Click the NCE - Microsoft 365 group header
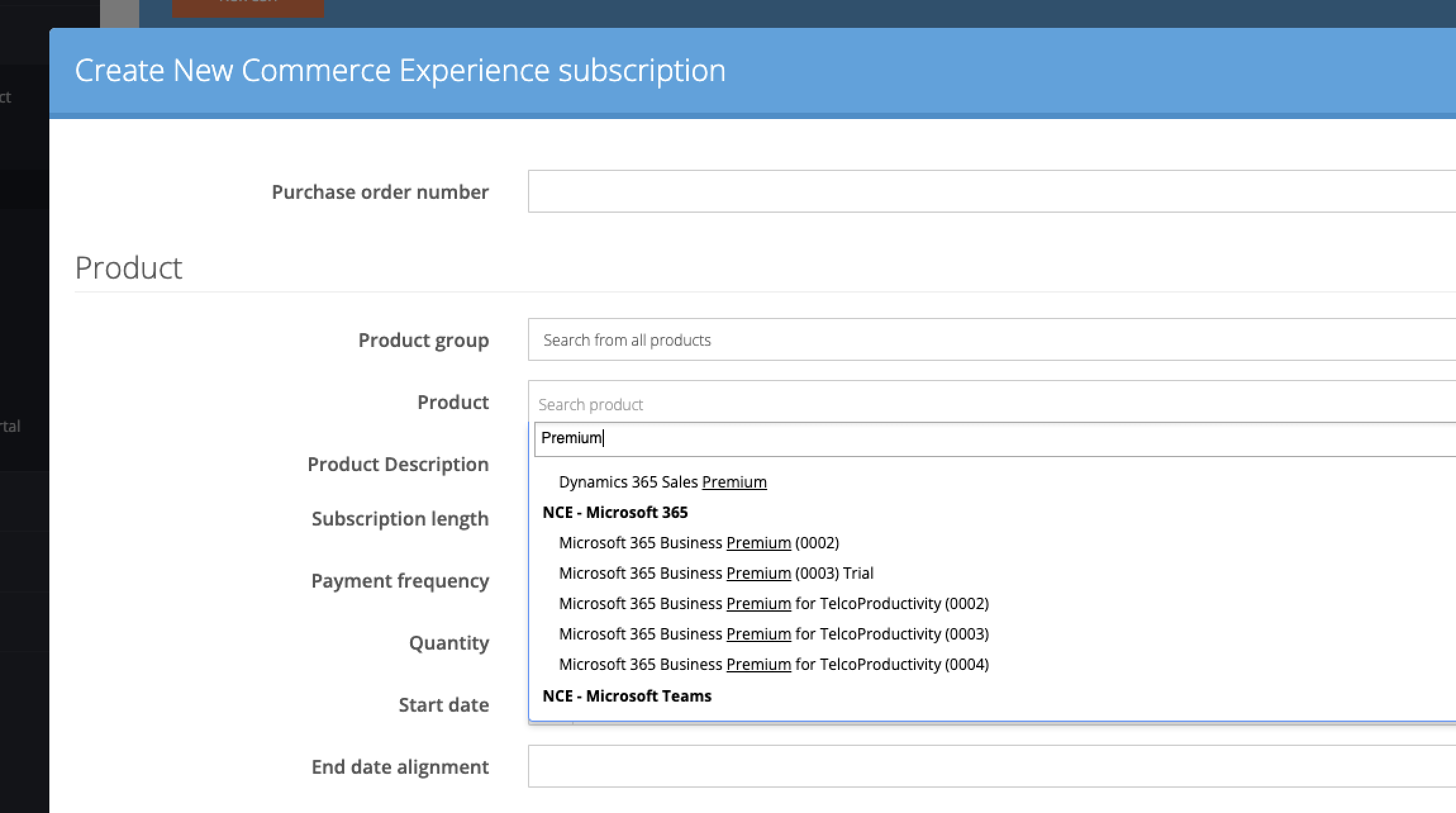This screenshot has width=1456, height=813. pos(615,512)
